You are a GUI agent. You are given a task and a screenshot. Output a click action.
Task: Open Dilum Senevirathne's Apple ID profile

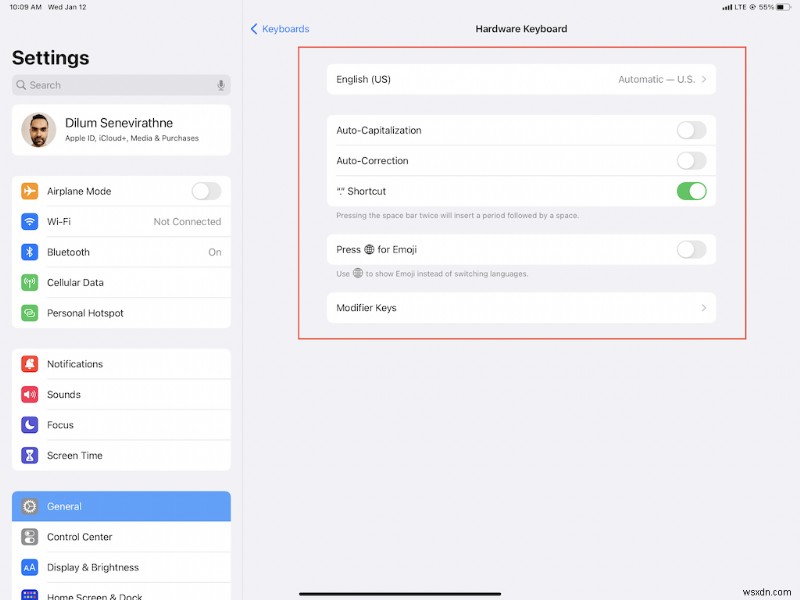[x=120, y=130]
